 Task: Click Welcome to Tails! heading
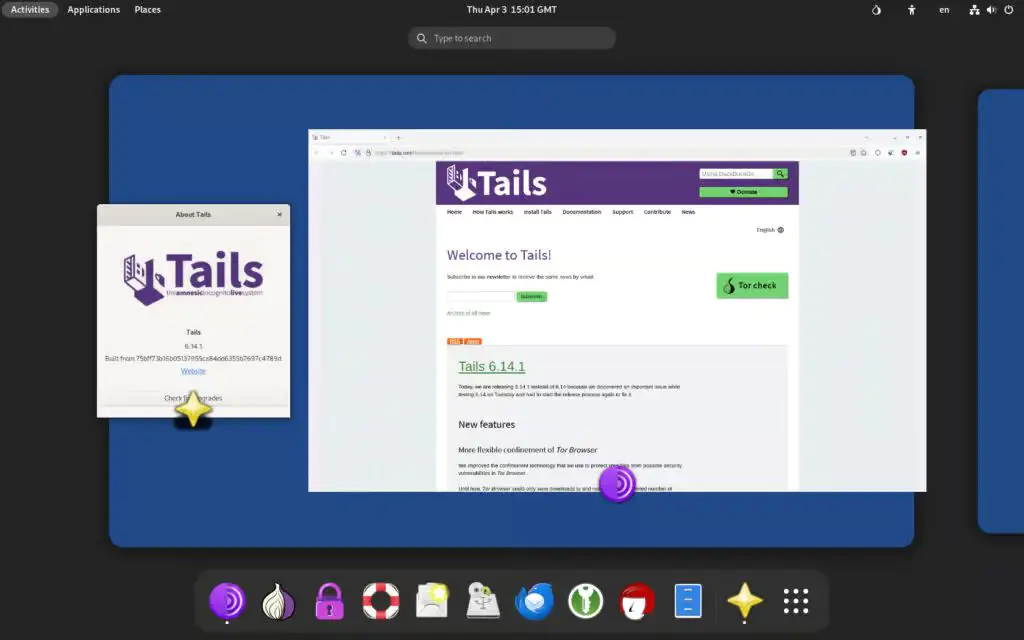click(499, 255)
